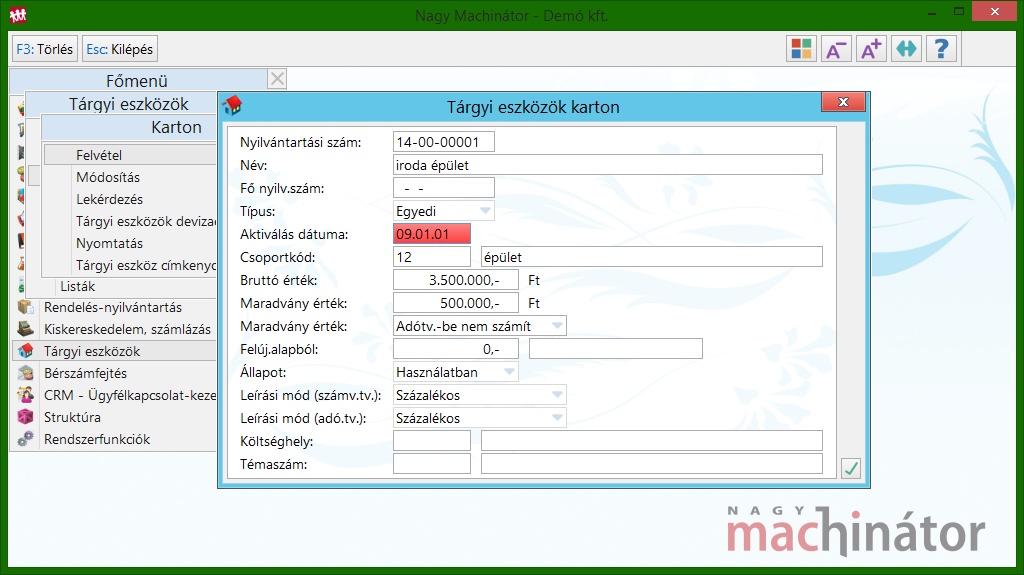Open Leírási mód (adó.tv.) dropdown

tap(479, 418)
